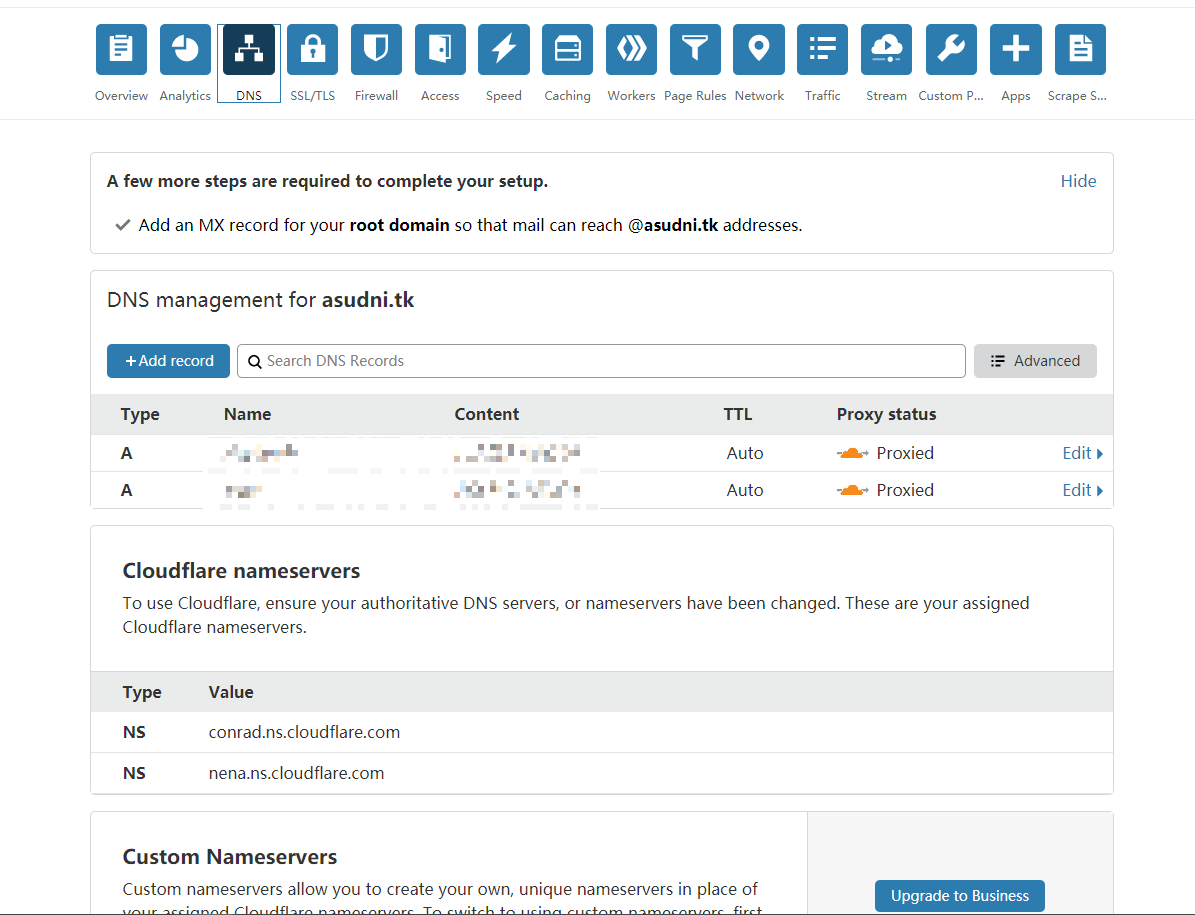
Task: Toggle proxied cloud on first A record
Action: [852, 453]
